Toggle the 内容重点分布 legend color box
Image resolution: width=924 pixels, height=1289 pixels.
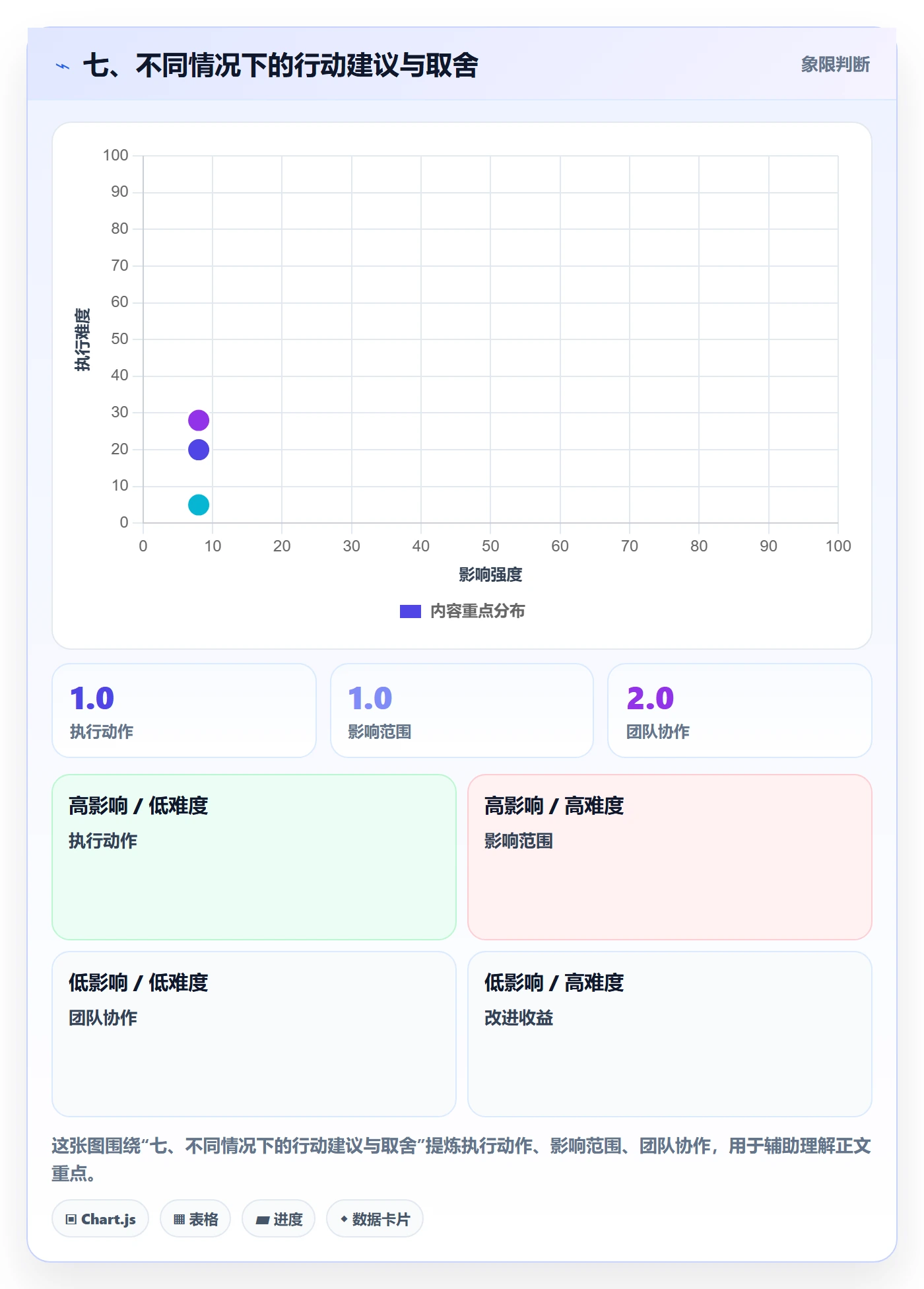411,611
